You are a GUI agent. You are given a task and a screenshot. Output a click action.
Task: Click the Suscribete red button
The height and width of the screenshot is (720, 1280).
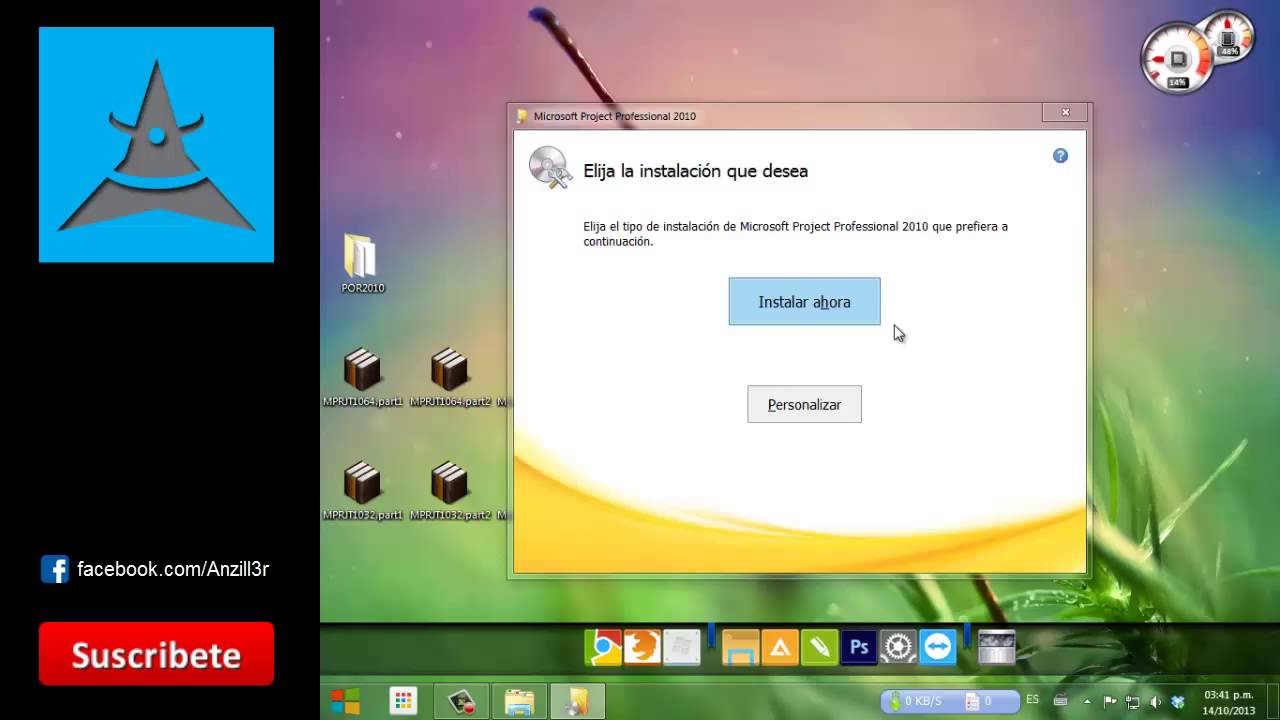tap(156, 654)
